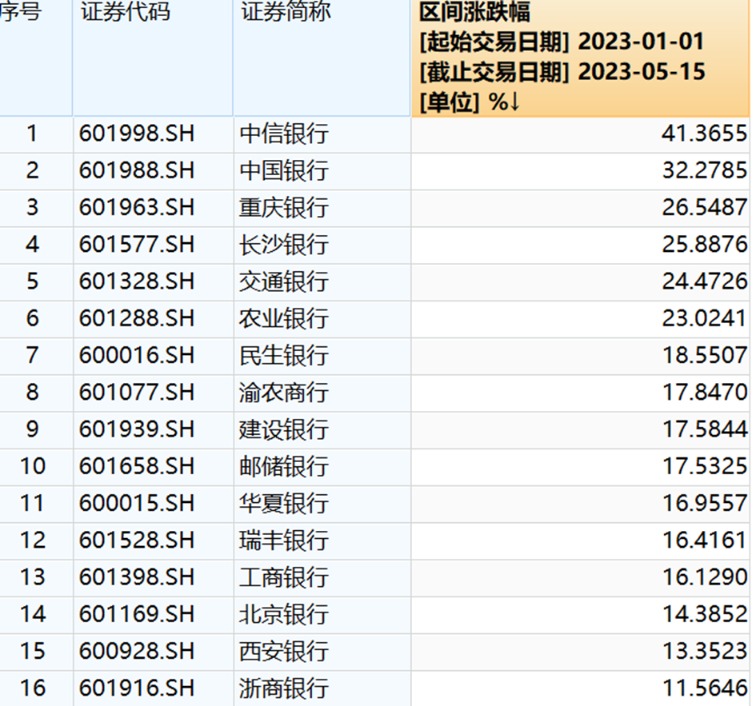Select the 中国银行 name cell

pyautogui.click(x=284, y=171)
